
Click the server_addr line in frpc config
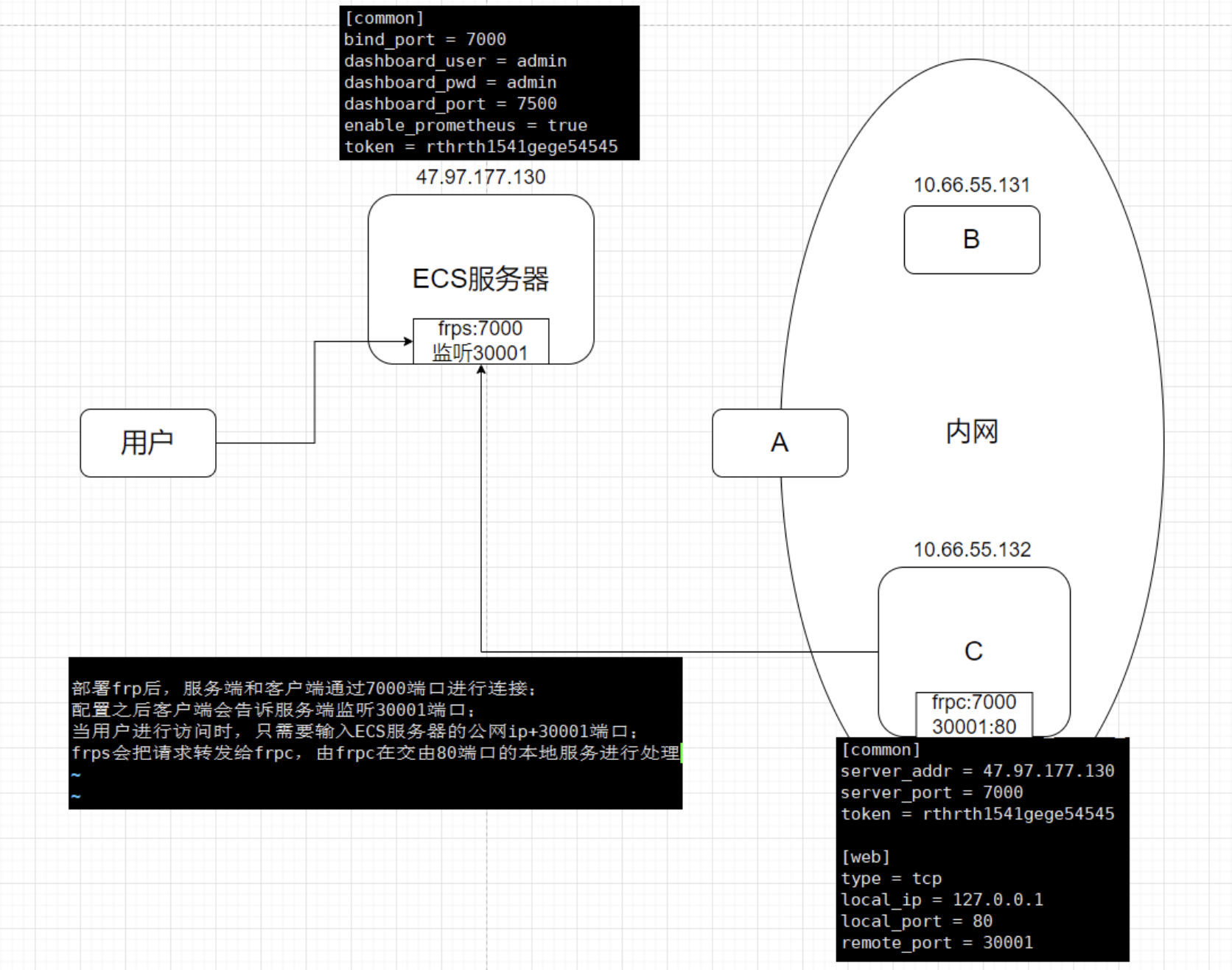(977, 771)
